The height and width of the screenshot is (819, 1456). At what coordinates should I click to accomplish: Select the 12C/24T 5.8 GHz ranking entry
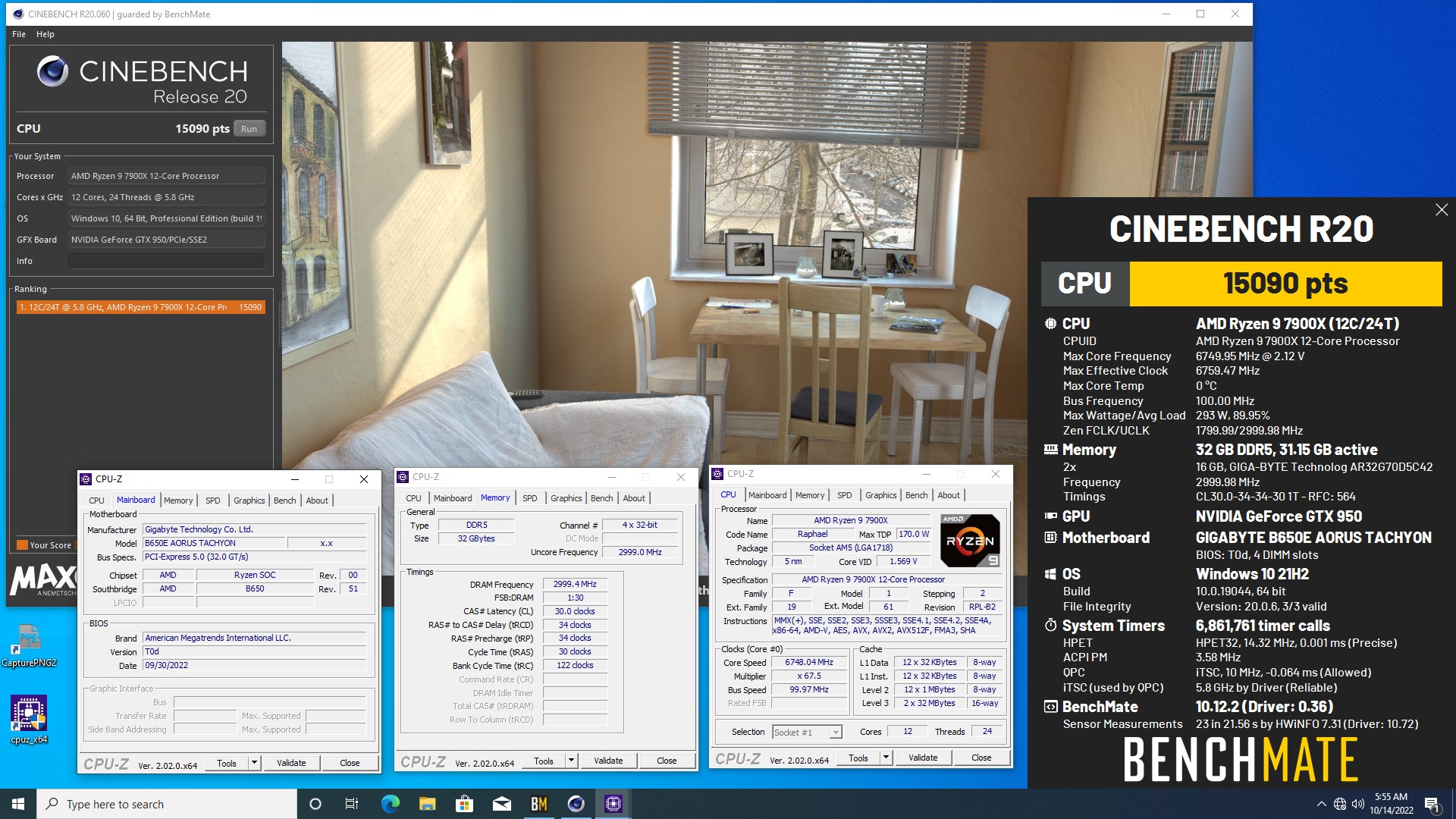(140, 307)
